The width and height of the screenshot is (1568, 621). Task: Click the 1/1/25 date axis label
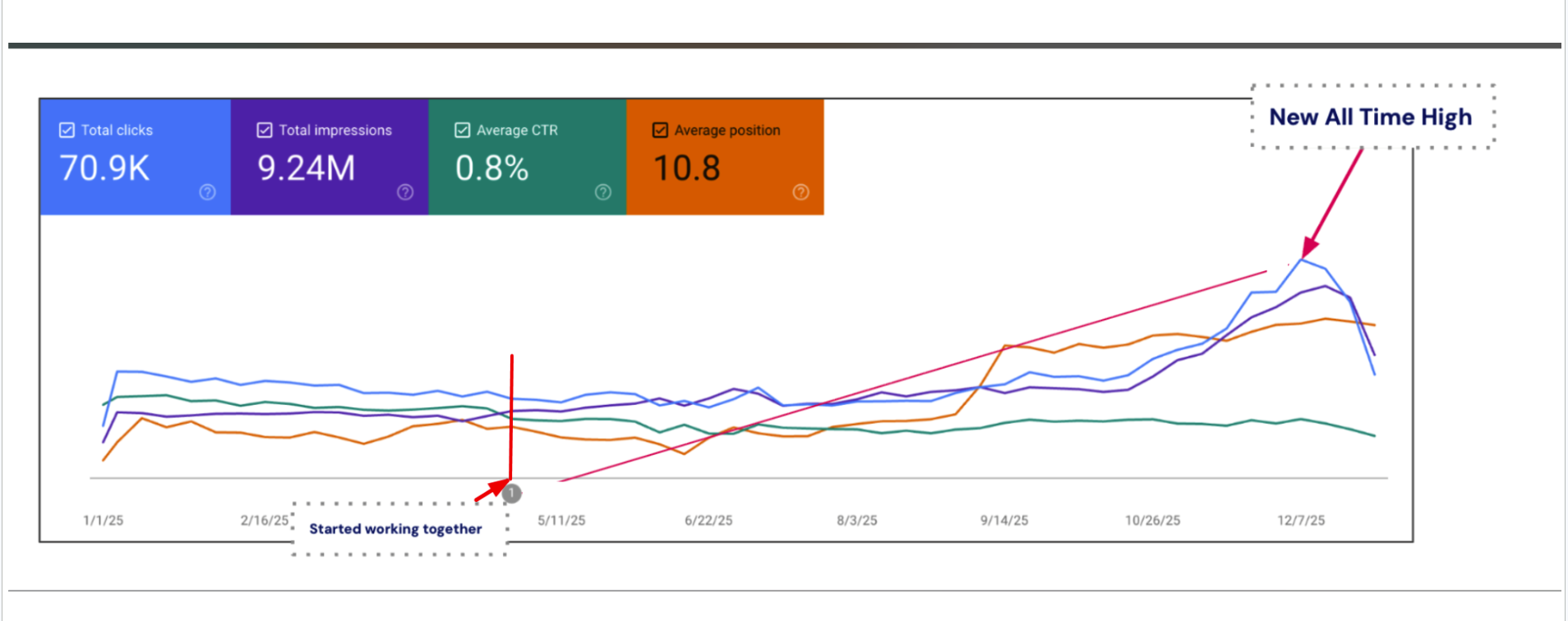pos(104,520)
